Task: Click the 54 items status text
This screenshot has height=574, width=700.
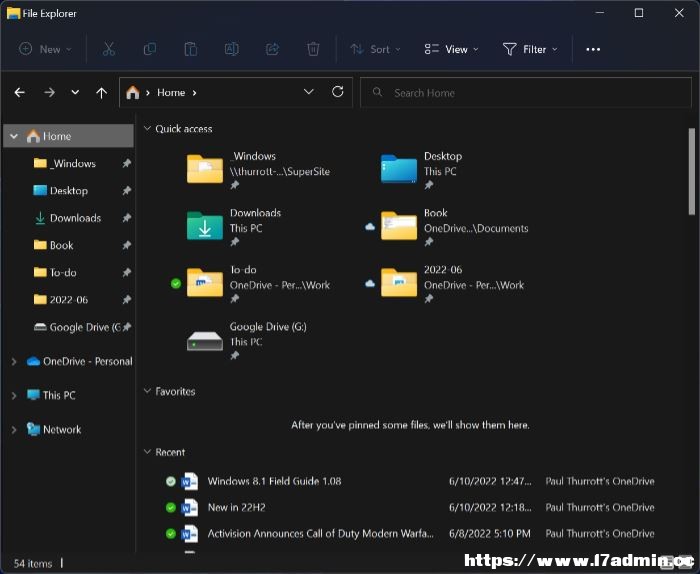Action: click(x=33, y=563)
